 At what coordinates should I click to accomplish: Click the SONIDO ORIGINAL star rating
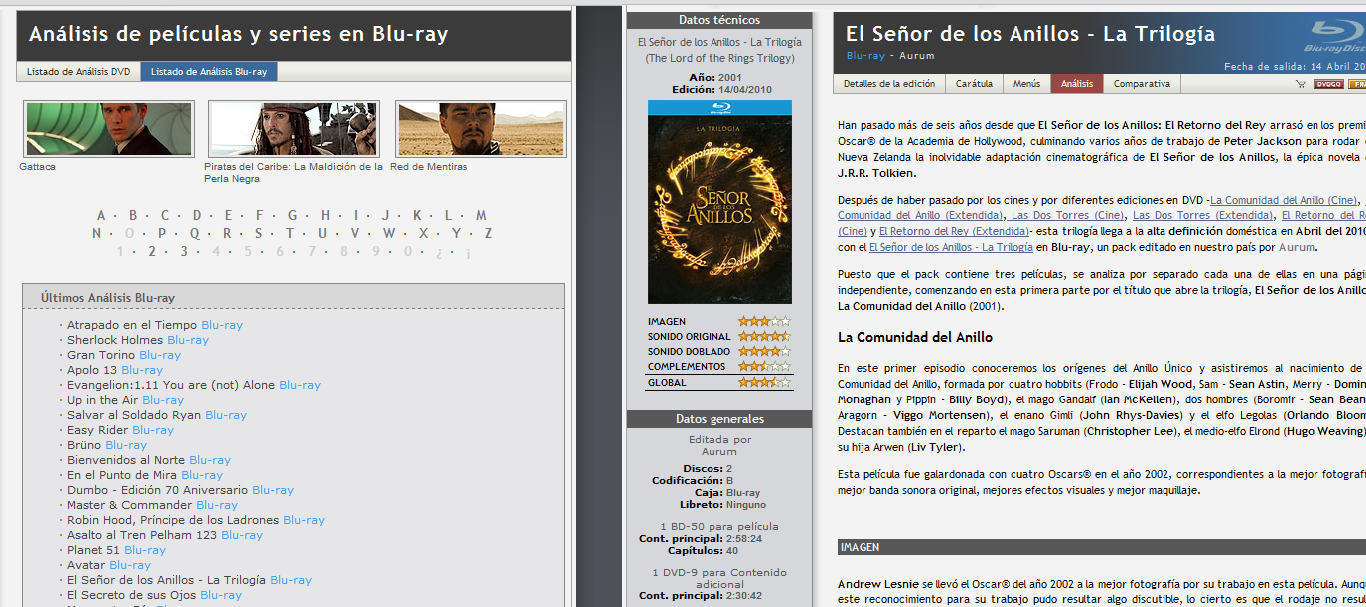[764, 337]
